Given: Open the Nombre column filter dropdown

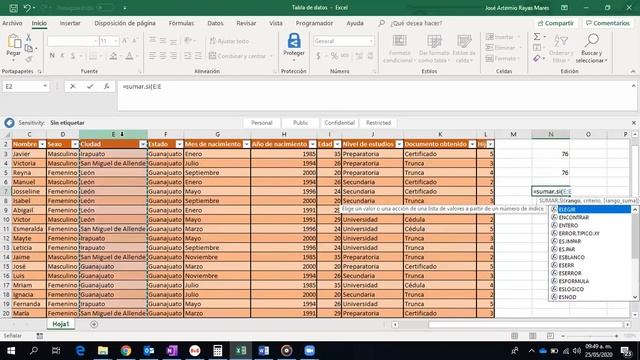Looking at the screenshot, I should click(x=42, y=144).
